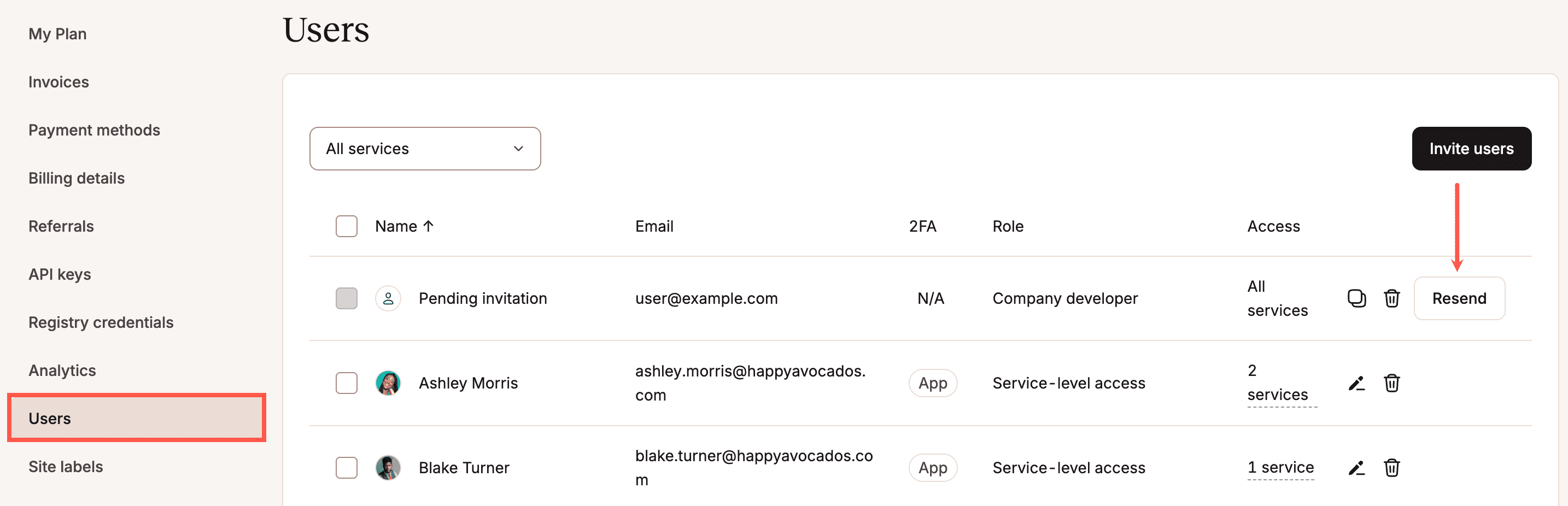Click Blake Turner profile avatar
Viewport: 1568px width, 506px height.
click(x=388, y=468)
